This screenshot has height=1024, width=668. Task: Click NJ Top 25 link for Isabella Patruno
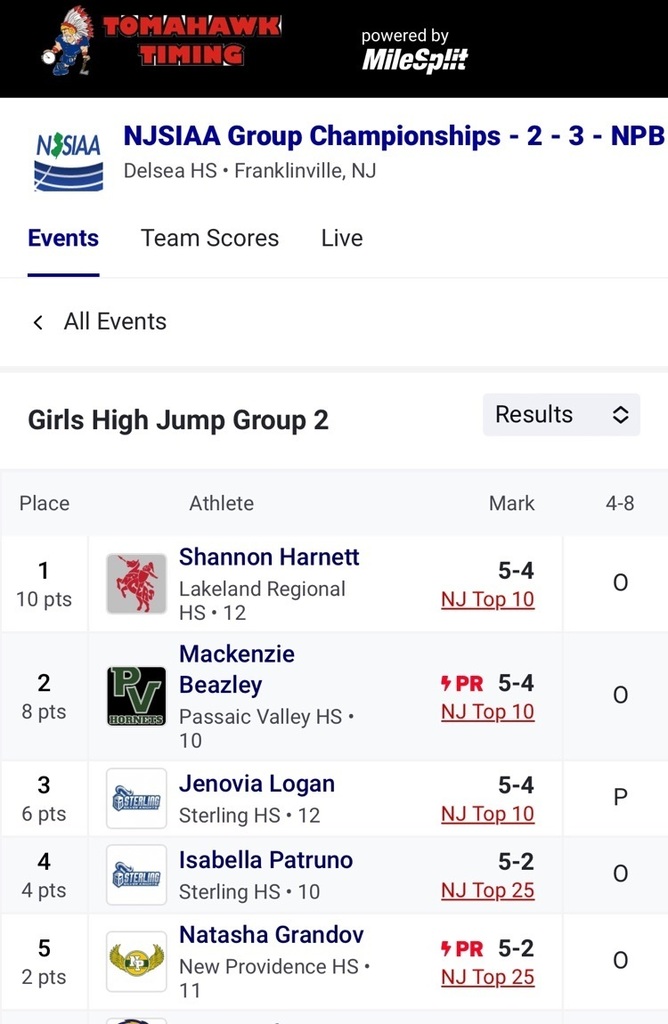488,890
